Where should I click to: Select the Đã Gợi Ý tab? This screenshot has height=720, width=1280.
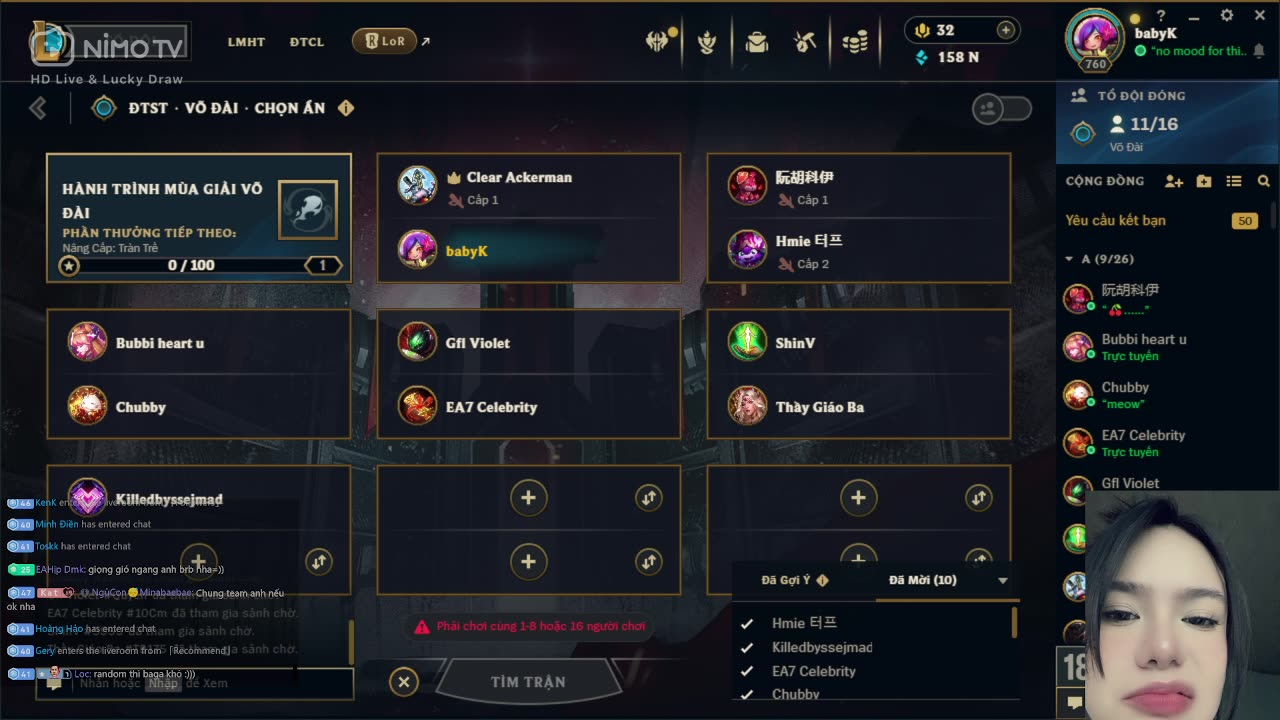pyautogui.click(x=793, y=580)
